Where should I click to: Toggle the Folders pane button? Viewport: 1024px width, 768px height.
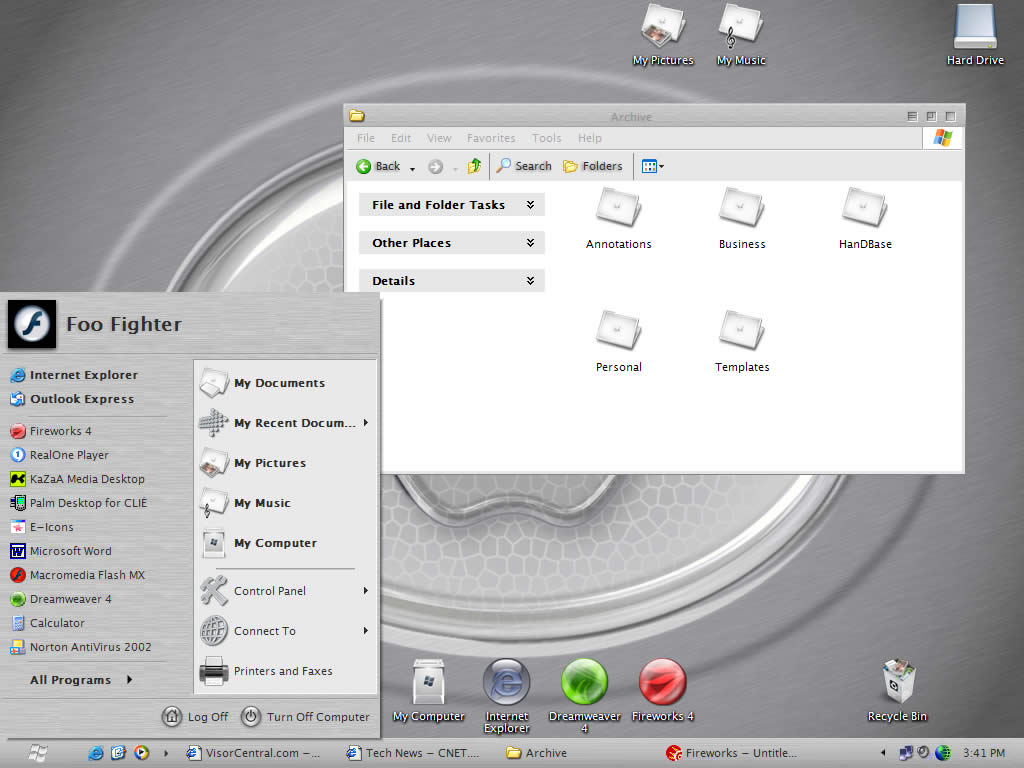[x=593, y=166]
